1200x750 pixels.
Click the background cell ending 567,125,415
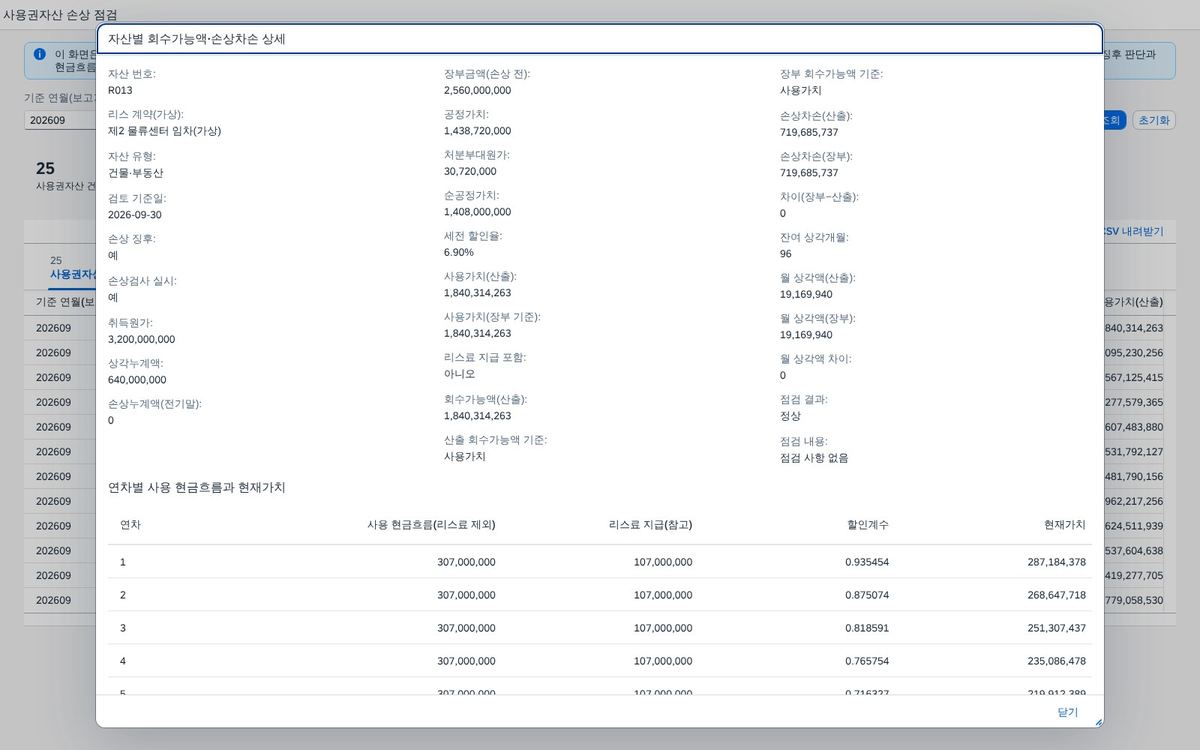1133,377
